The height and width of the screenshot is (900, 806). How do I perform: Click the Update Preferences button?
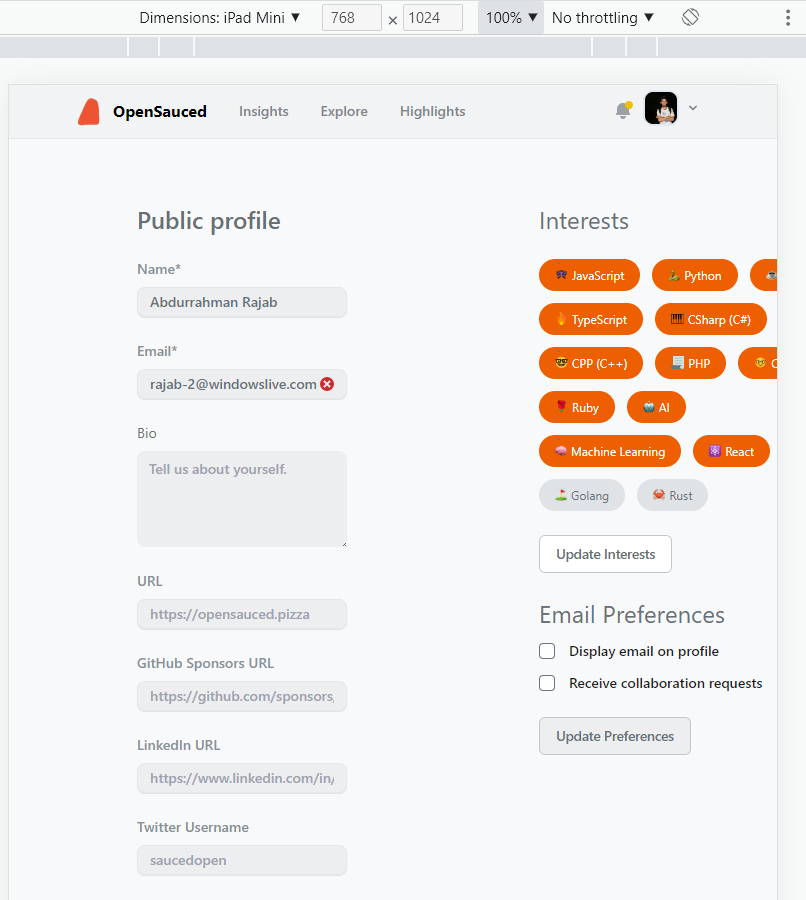coord(614,735)
